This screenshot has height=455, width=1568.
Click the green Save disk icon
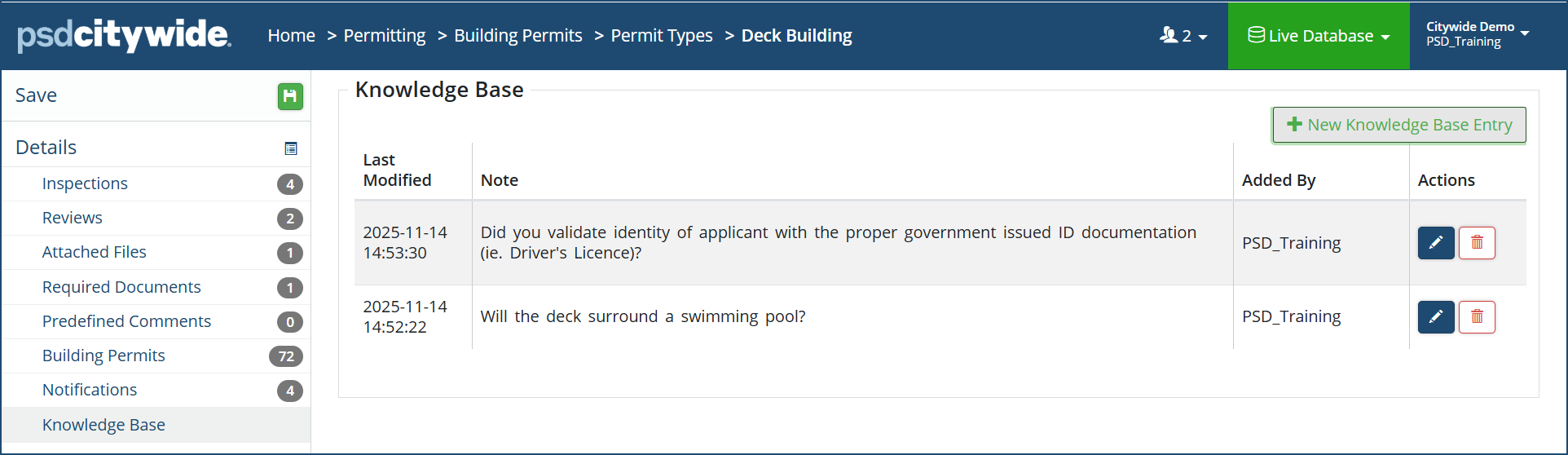pyautogui.click(x=290, y=96)
